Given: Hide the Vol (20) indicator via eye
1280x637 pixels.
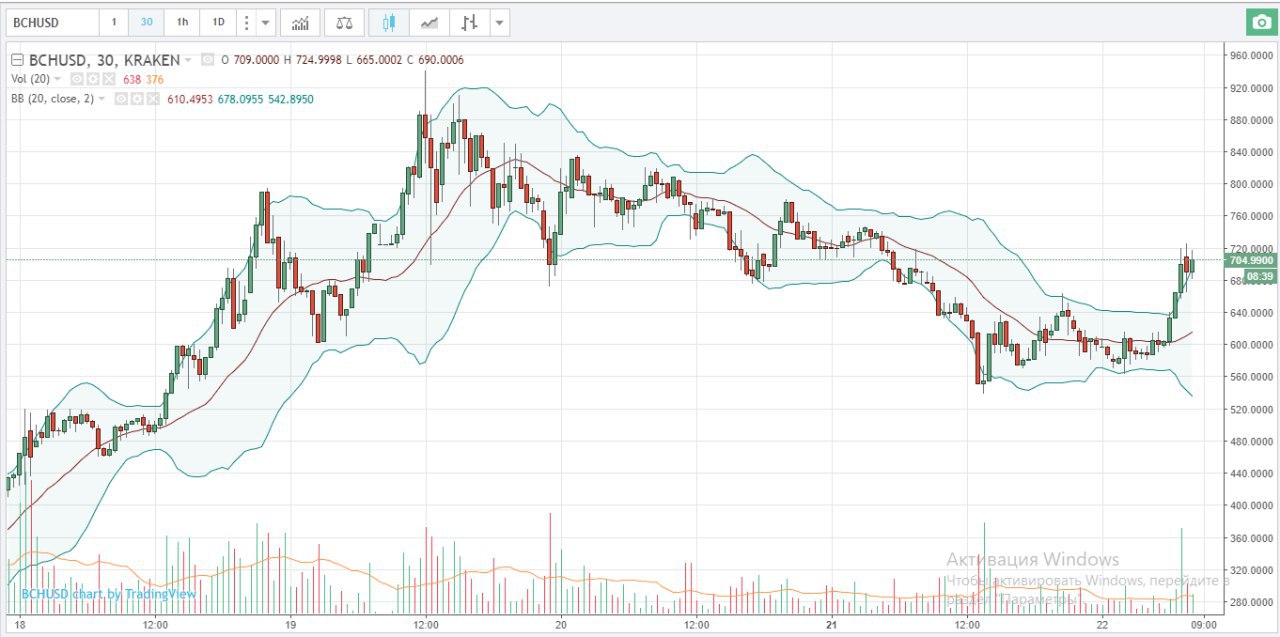Looking at the screenshot, I should click(75, 79).
